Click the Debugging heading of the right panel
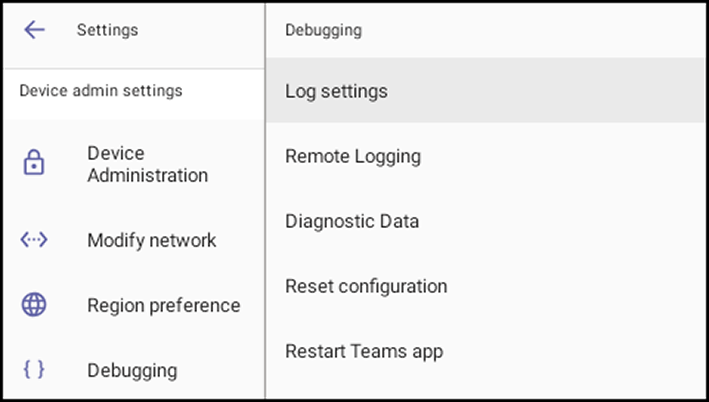709x402 pixels. (323, 30)
